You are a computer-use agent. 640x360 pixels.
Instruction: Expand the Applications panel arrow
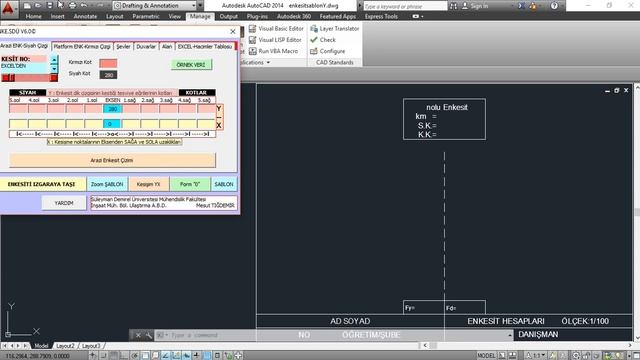pos(268,62)
